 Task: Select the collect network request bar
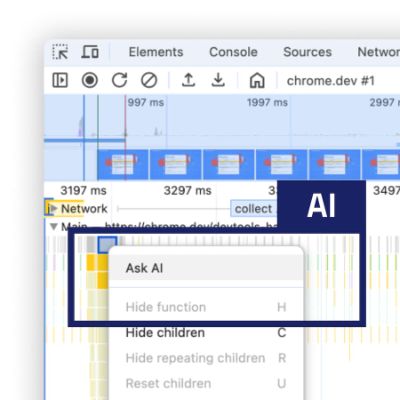253,209
